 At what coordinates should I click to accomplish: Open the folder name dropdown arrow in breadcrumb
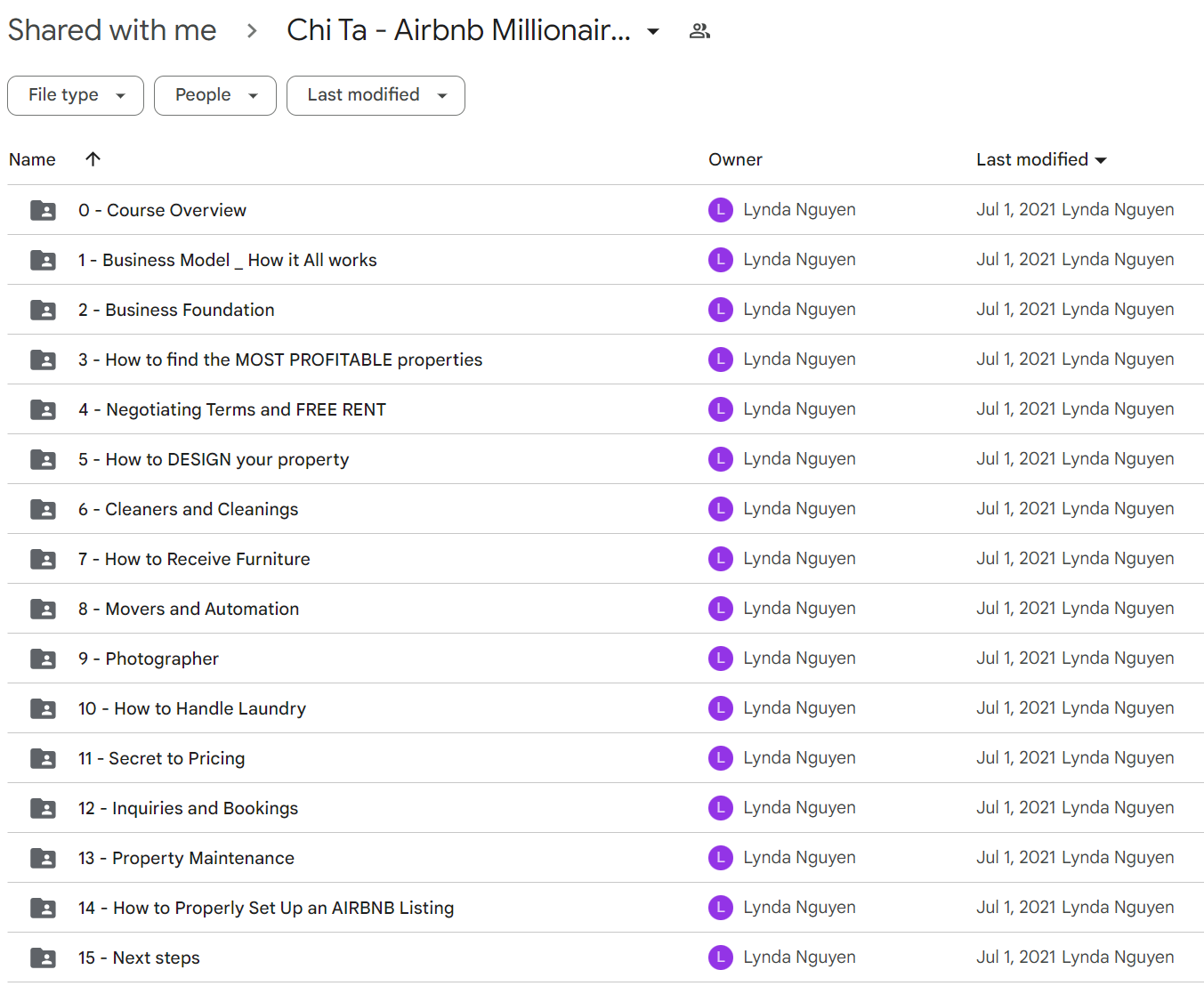[653, 31]
